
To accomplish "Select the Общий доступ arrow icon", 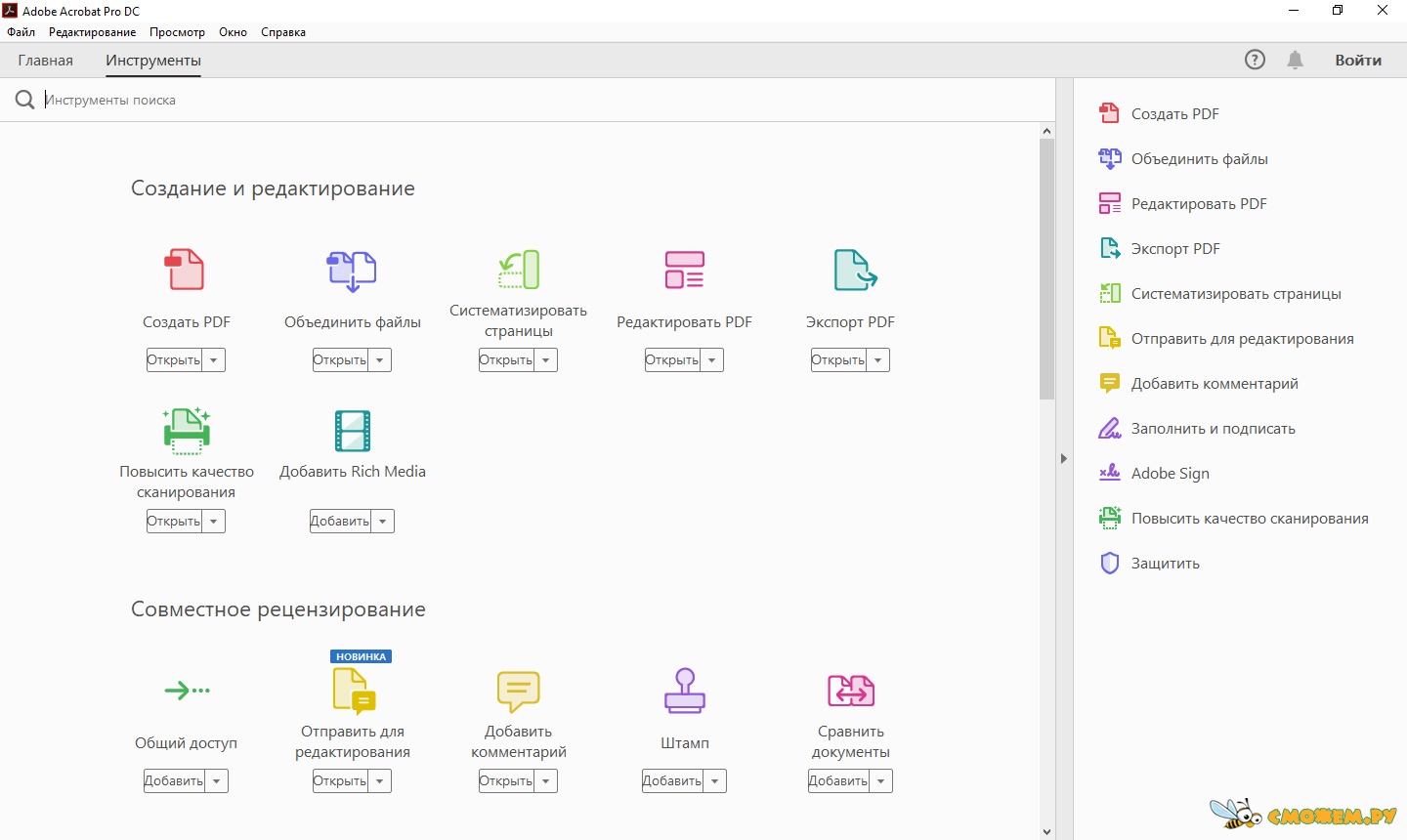I will (x=188, y=691).
